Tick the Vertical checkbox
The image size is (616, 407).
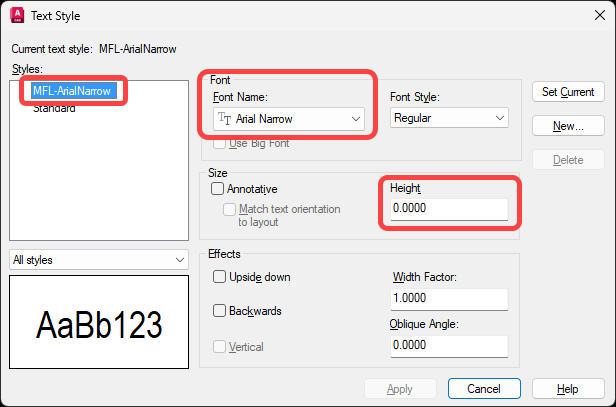coord(220,346)
